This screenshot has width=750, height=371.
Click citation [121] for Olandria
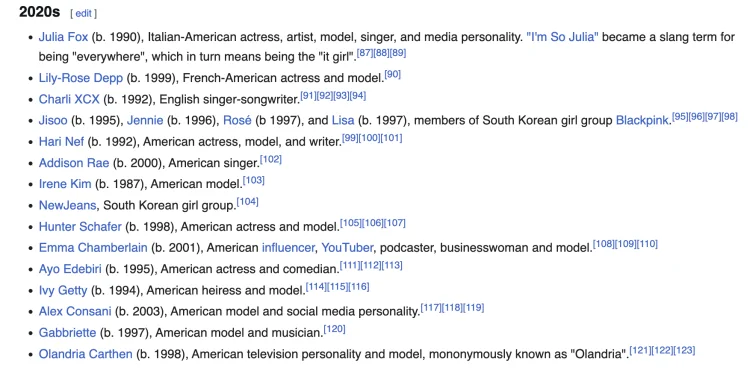coord(640,350)
